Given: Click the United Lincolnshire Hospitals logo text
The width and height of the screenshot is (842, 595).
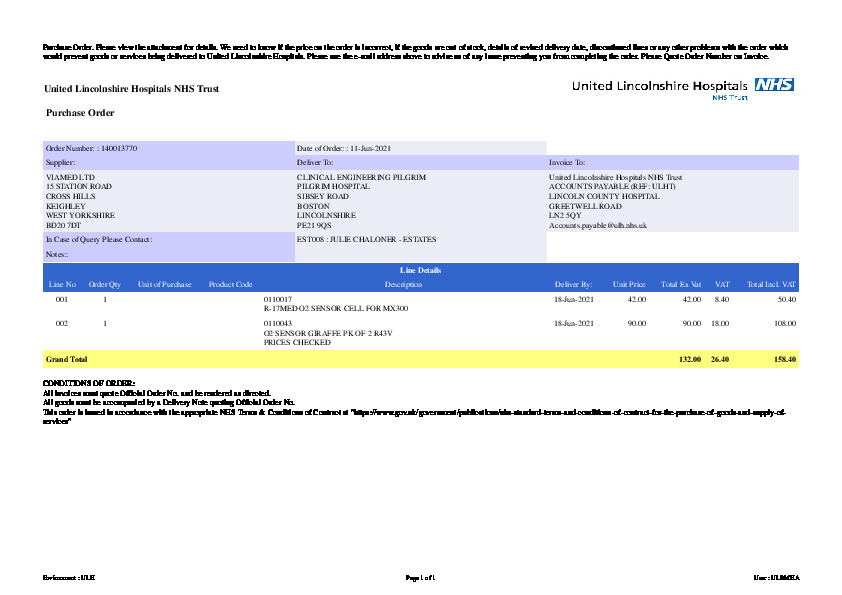Looking at the screenshot, I should point(660,87).
